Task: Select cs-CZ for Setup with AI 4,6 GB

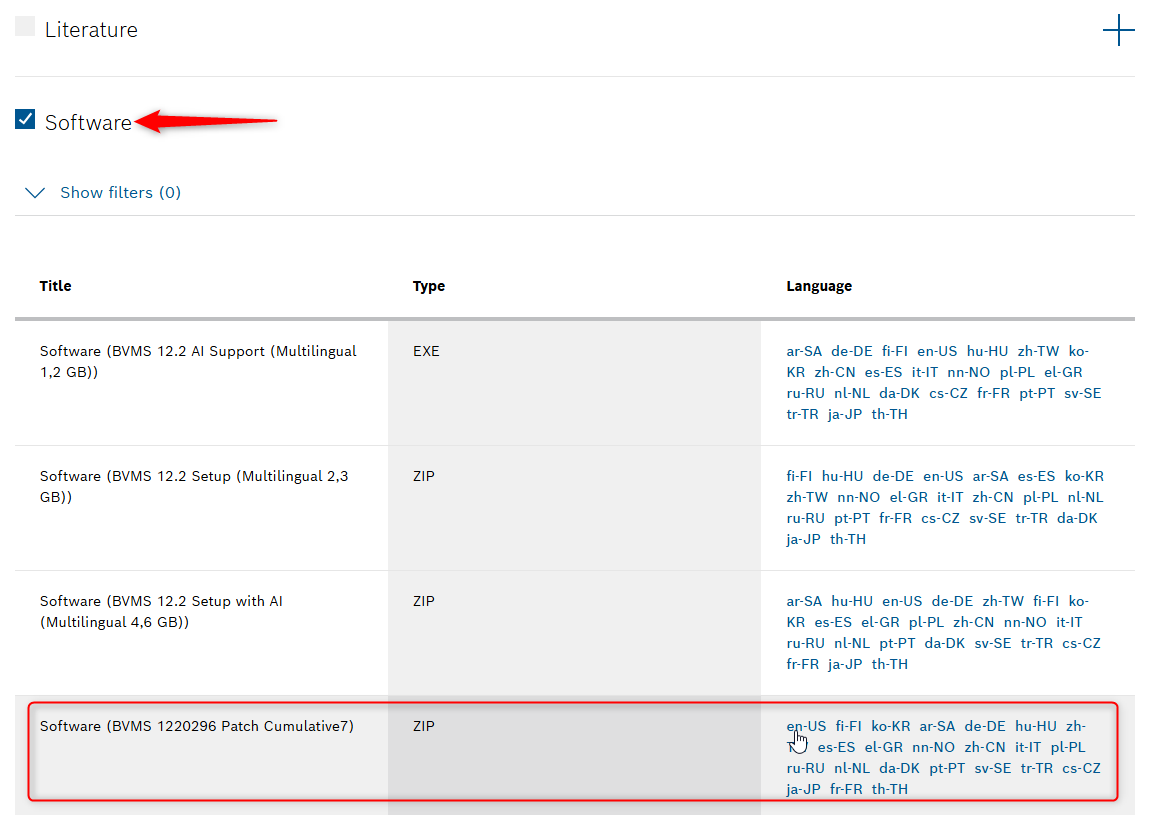Action: pos(1081,643)
